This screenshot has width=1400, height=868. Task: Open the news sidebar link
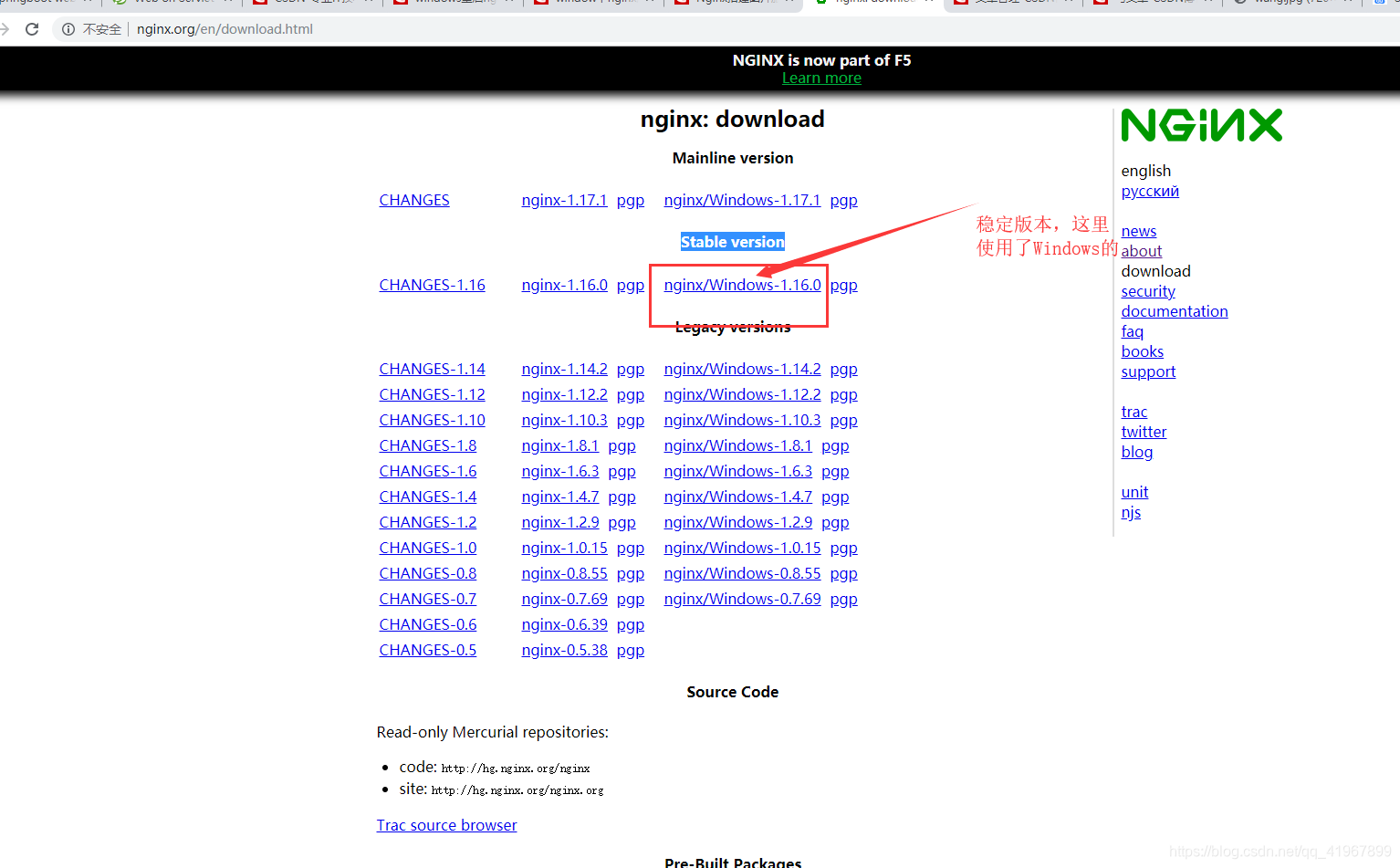tap(1138, 231)
